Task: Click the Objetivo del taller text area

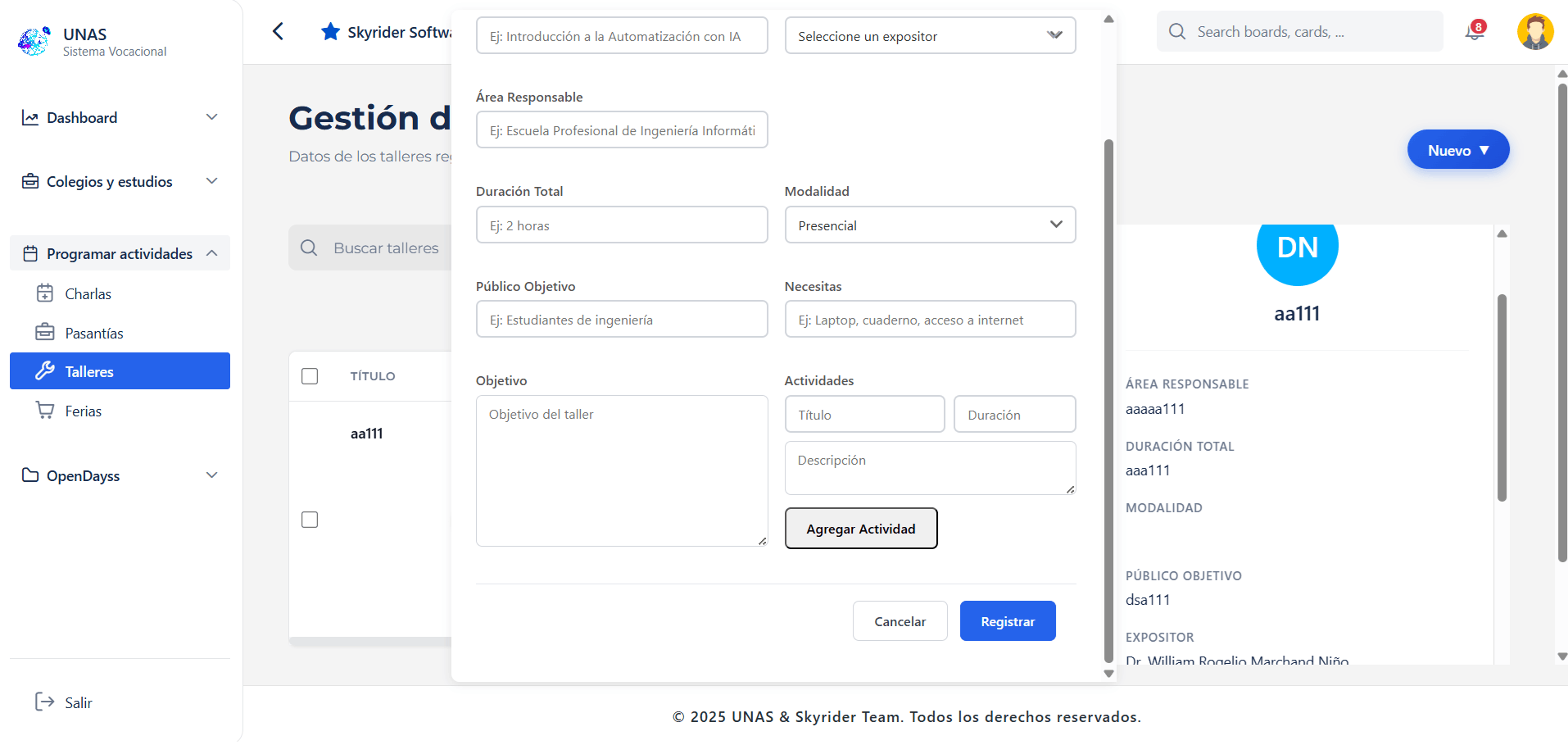Action: (x=621, y=470)
